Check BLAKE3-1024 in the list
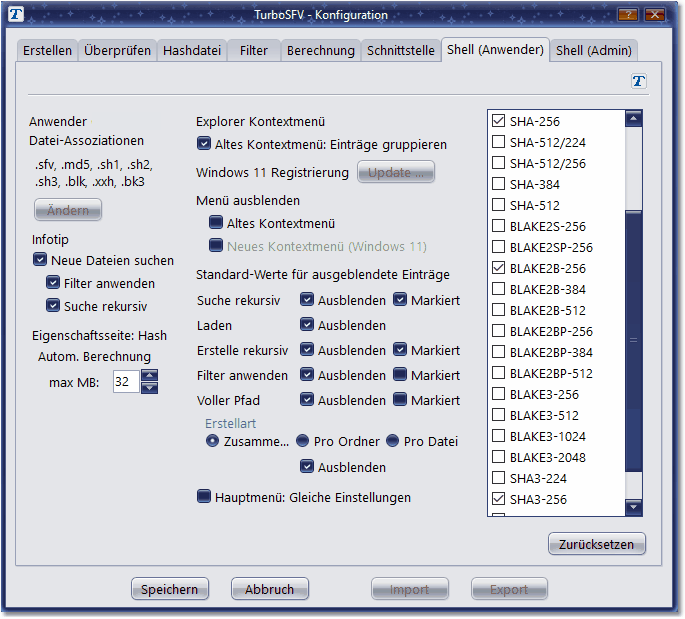Viewport: 685px width, 619px height. click(498, 436)
